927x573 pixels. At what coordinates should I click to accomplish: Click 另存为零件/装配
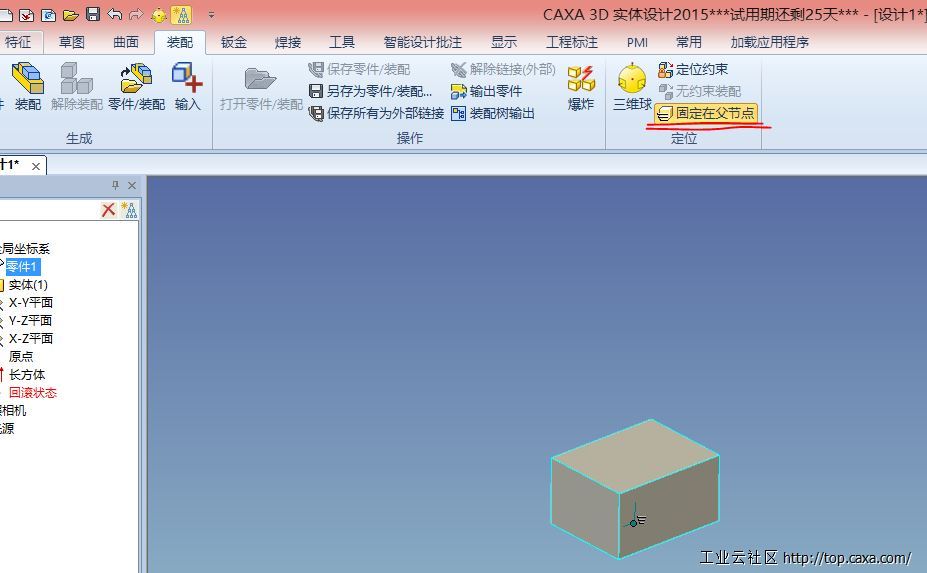(371, 91)
